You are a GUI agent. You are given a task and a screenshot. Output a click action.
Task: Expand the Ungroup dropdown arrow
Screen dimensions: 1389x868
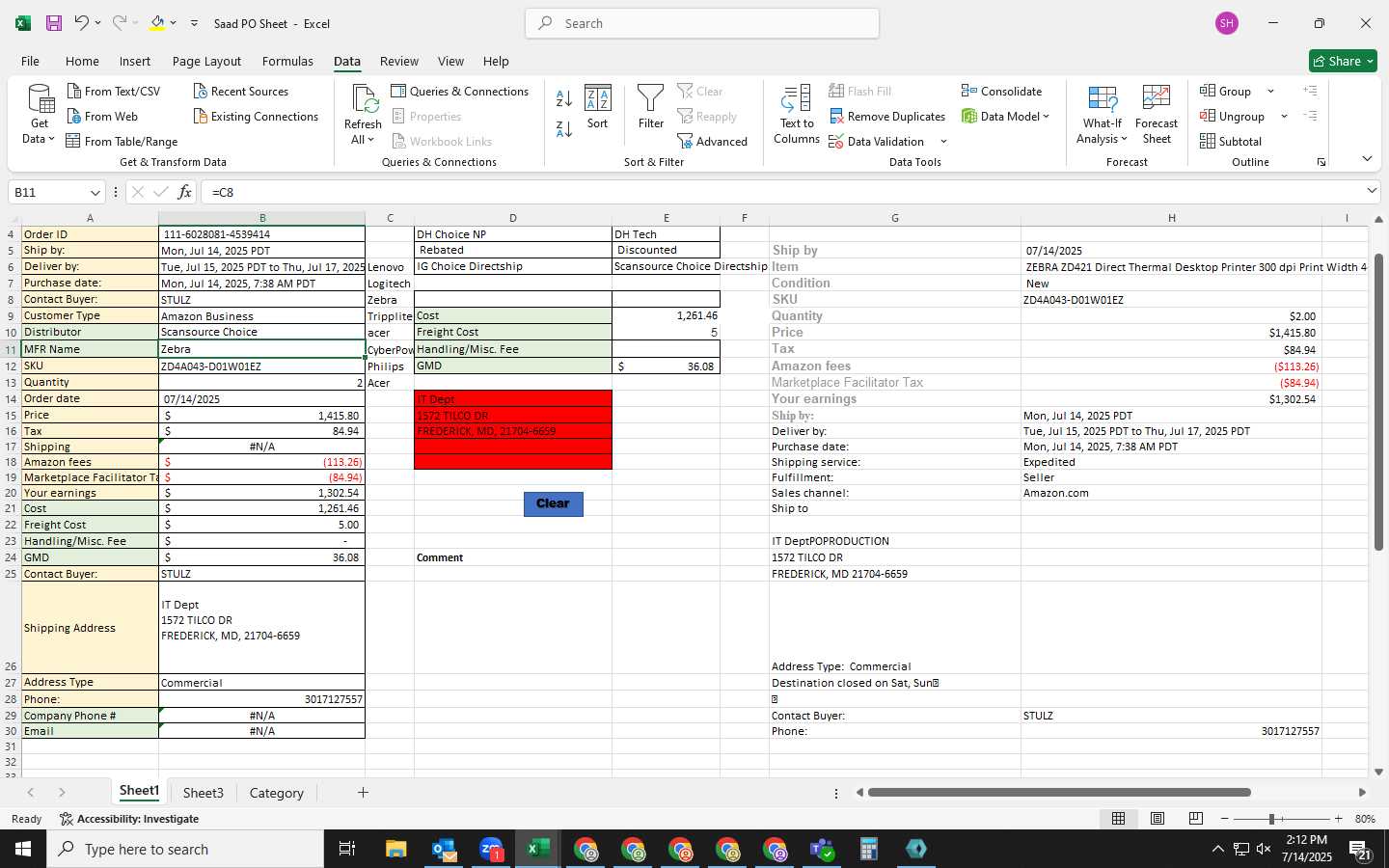[x=1284, y=117]
